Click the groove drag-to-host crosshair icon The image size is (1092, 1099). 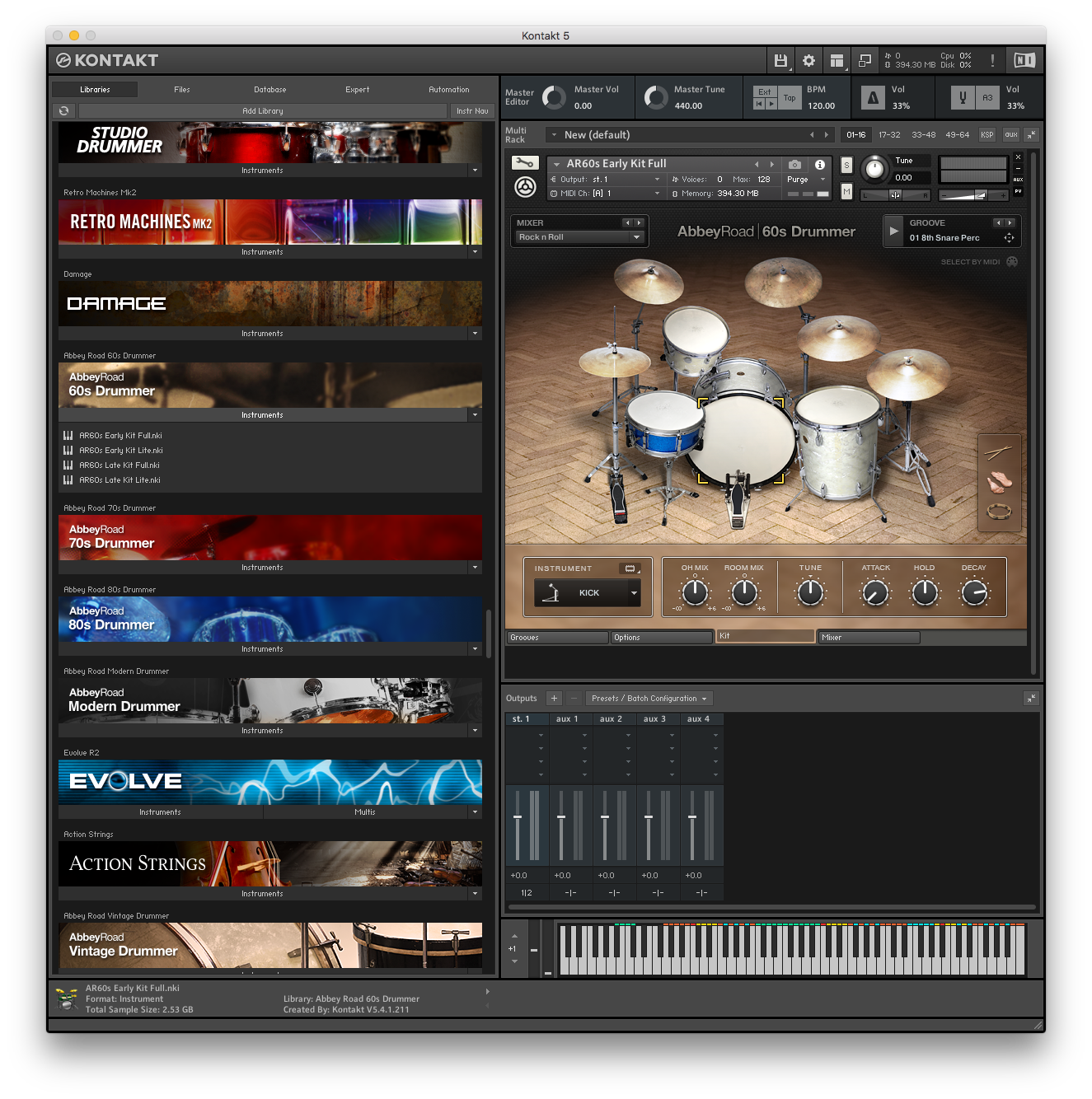(1010, 237)
